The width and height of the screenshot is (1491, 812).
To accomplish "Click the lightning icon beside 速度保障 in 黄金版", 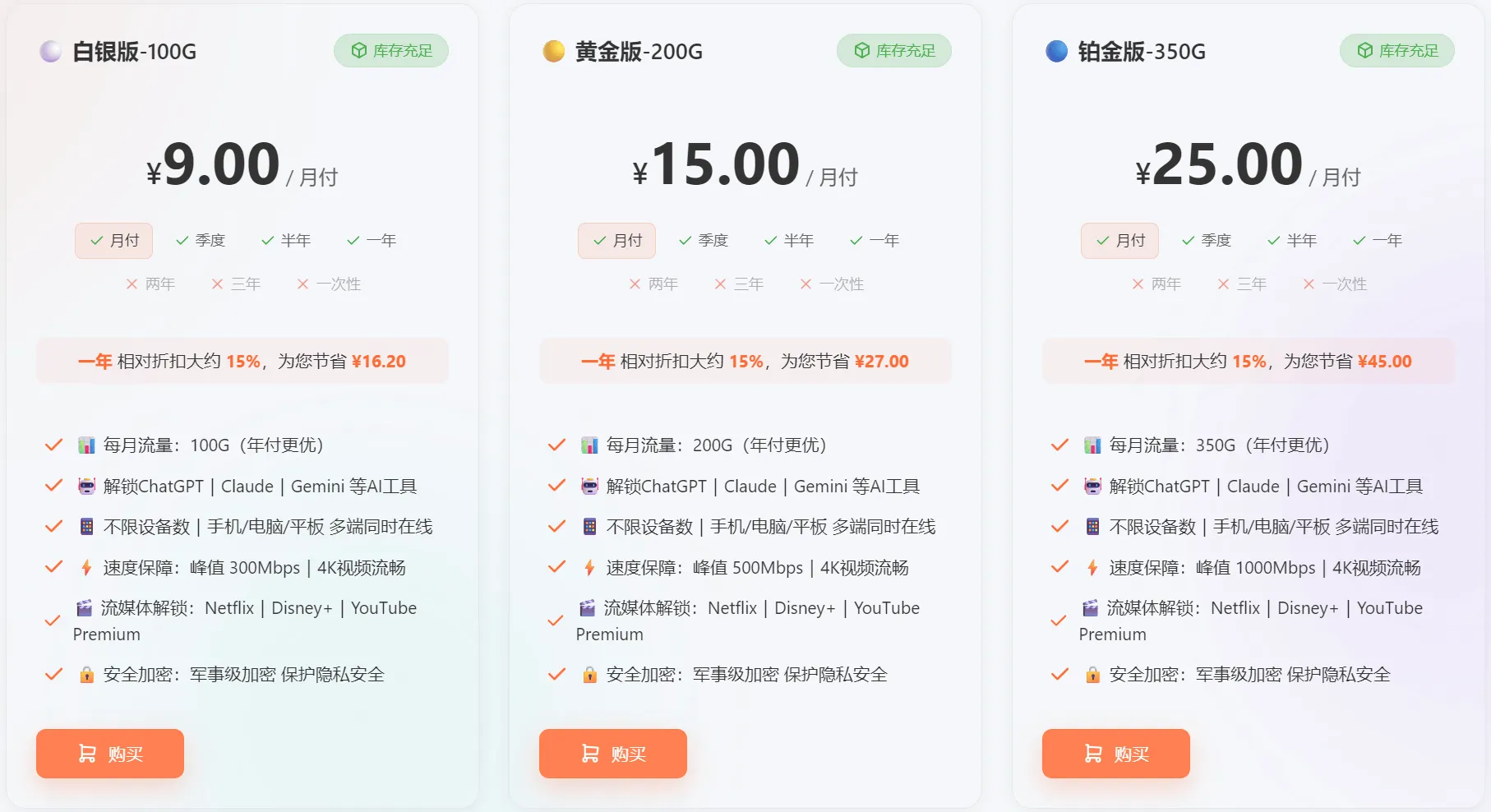I will [x=588, y=567].
